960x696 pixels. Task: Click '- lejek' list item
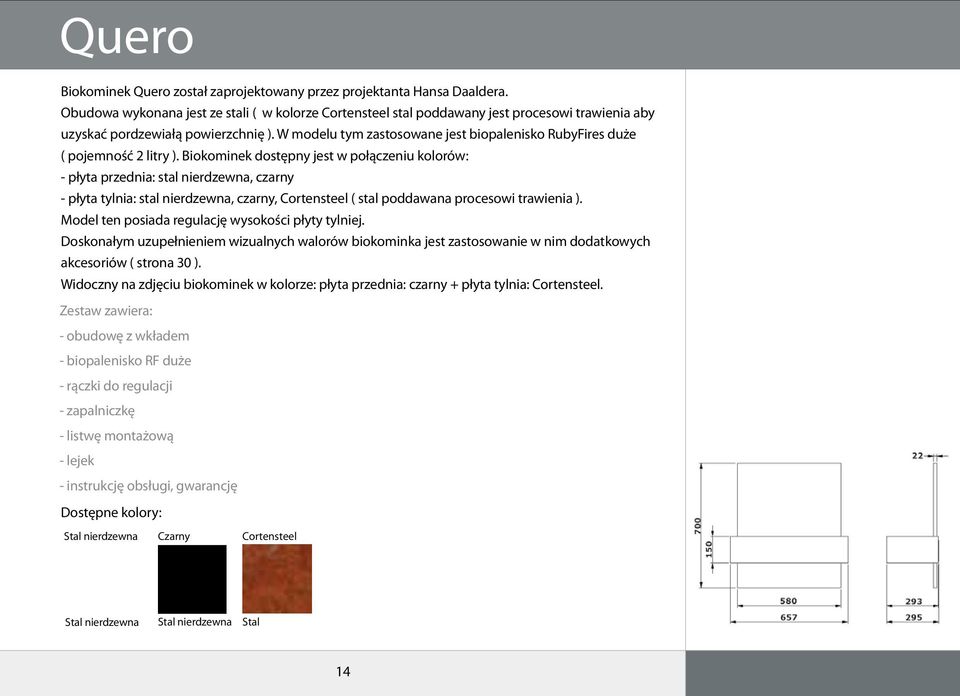click(x=77, y=461)
